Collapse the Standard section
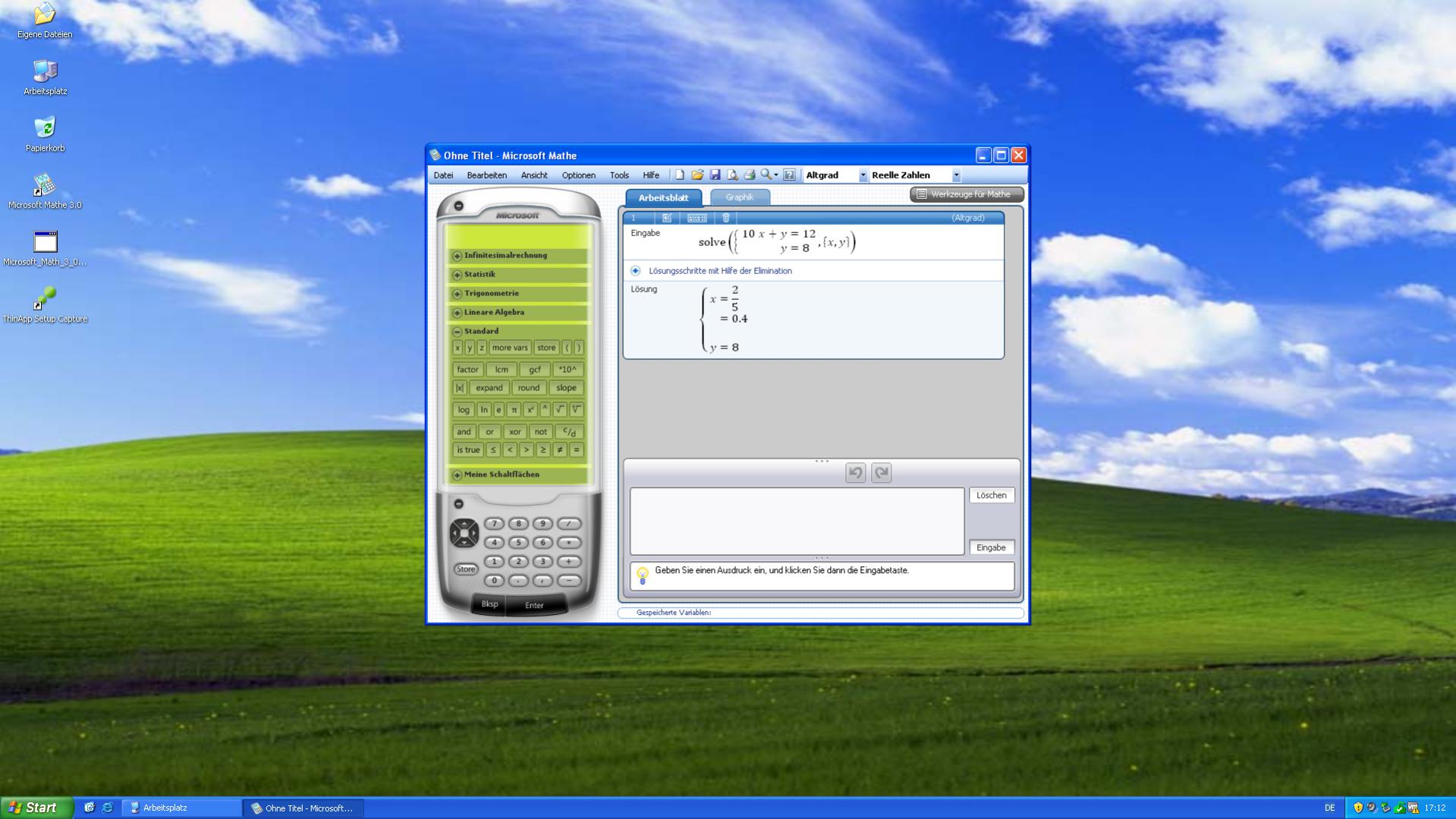 coord(457,332)
